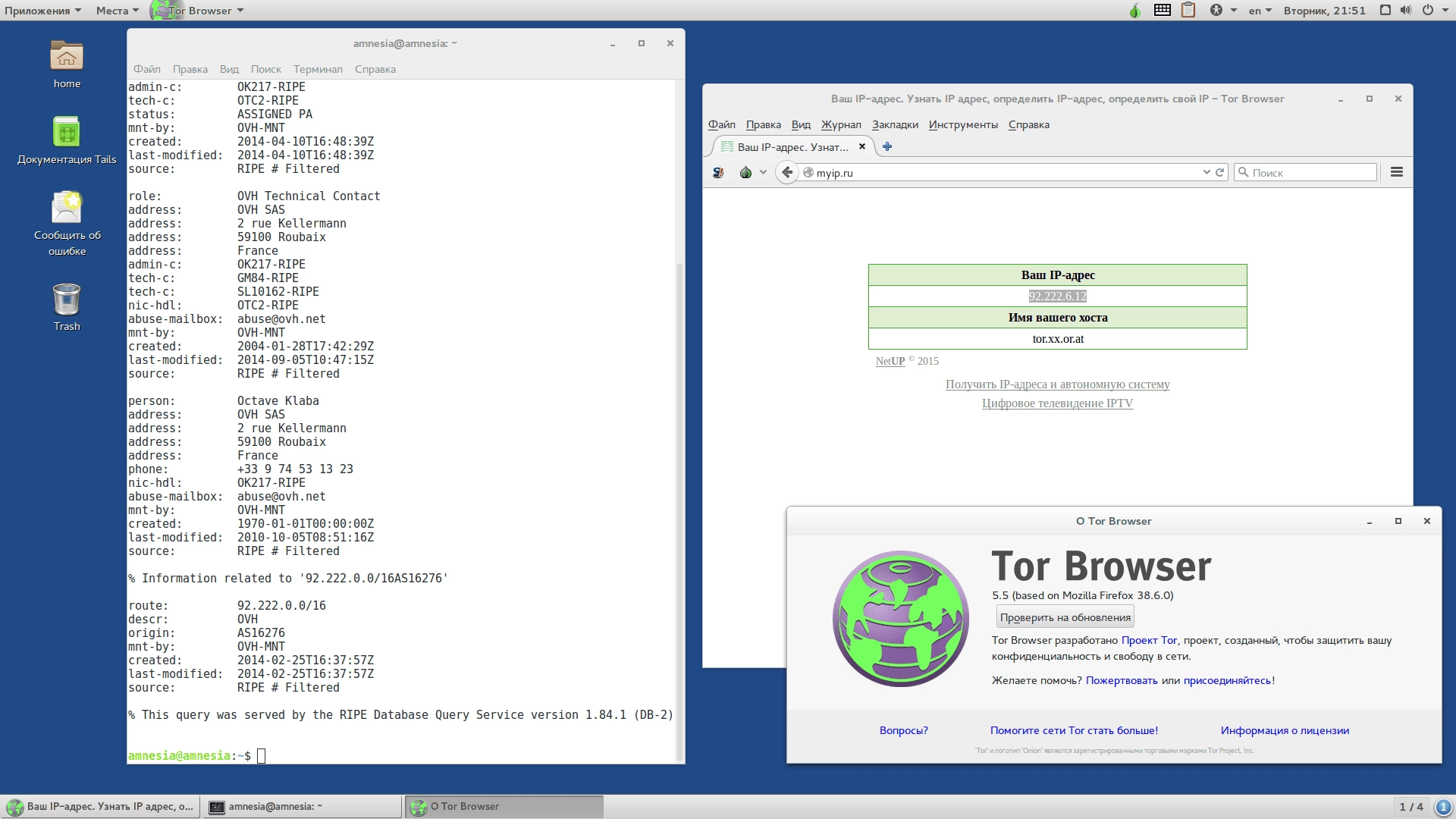Open the Проект Tor link
The height and width of the screenshot is (819, 1456).
click(1149, 640)
